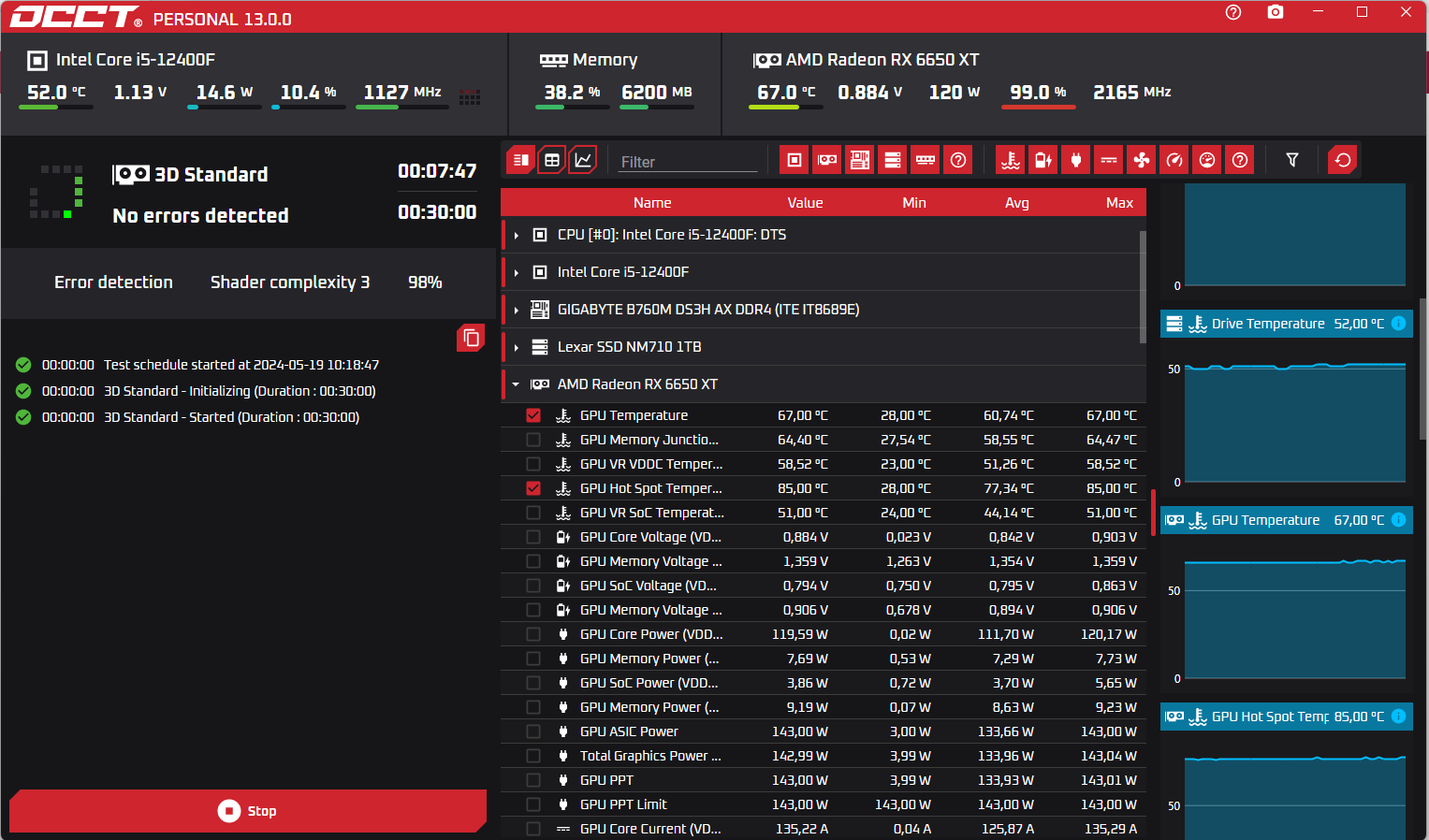
Task: Sort table by the Avg column
Action: [1017, 203]
